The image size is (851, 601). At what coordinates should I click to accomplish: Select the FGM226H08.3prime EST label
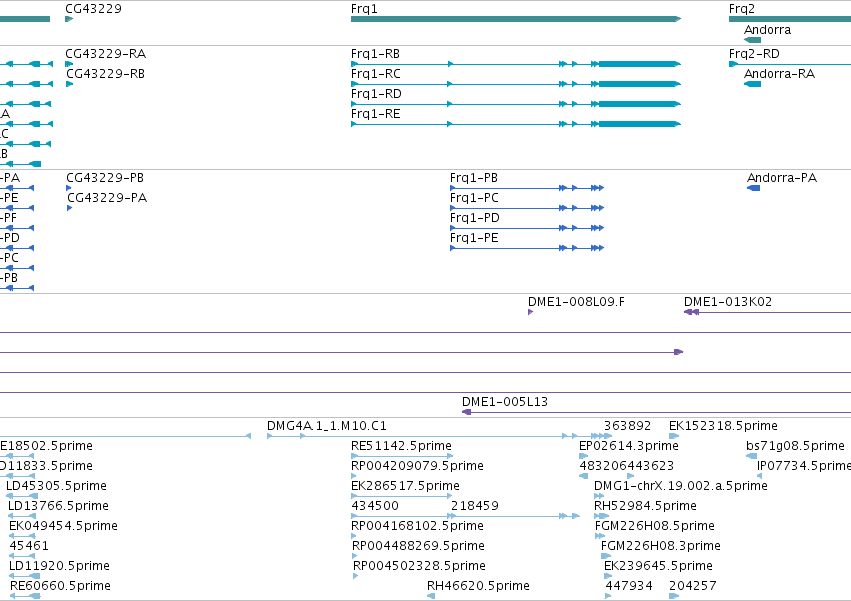point(661,546)
